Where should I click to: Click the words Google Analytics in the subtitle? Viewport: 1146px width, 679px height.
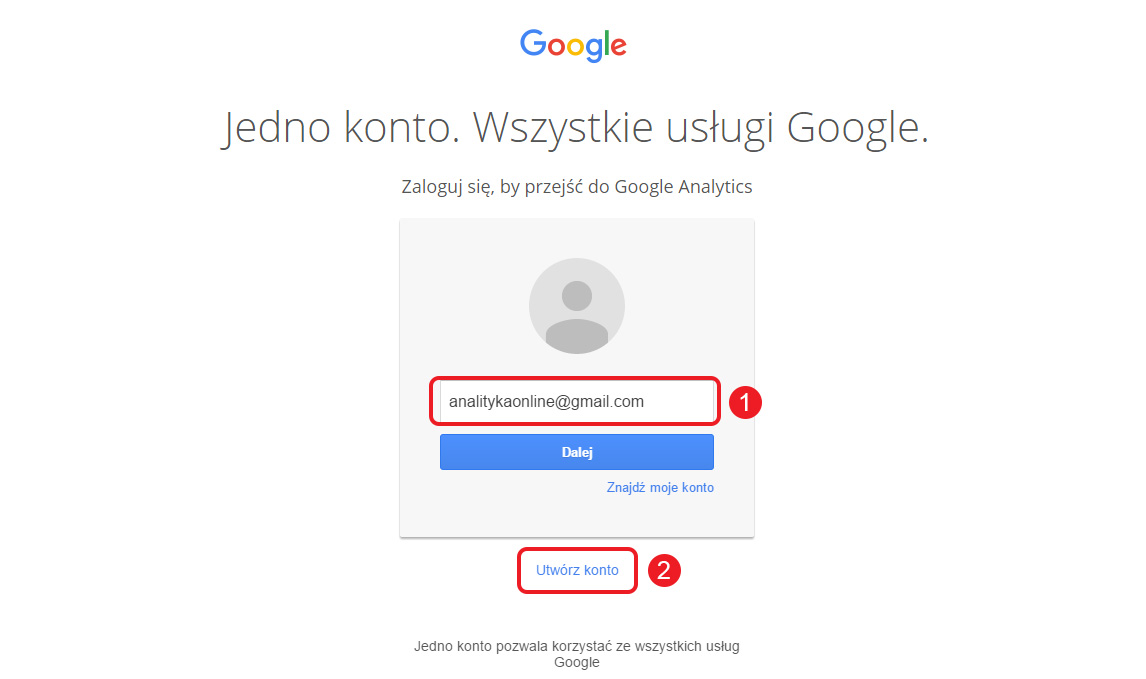(683, 186)
